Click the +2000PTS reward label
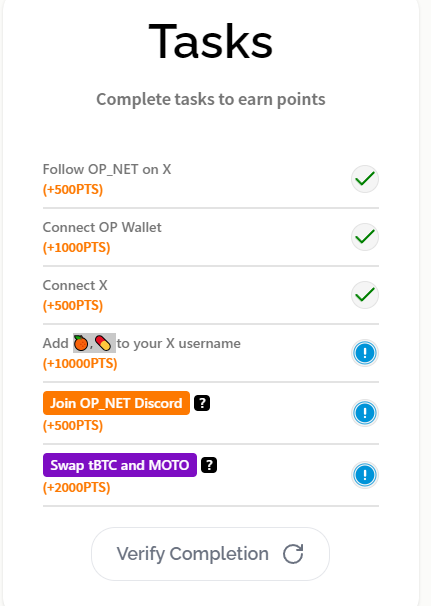Viewport: 431px width, 606px height. [x=77, y=487]
